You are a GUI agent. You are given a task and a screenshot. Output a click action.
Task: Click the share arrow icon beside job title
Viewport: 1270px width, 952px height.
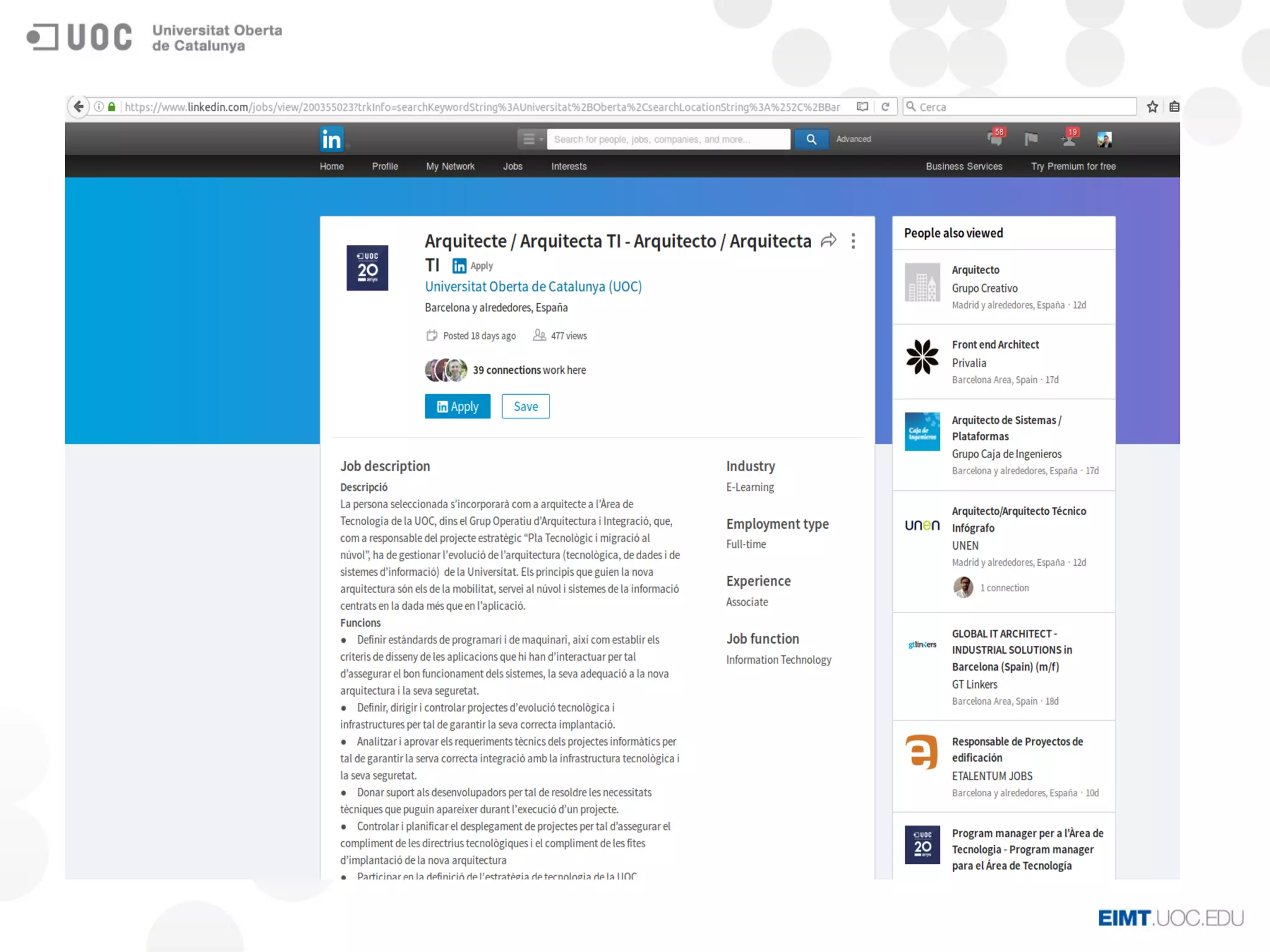828,241
